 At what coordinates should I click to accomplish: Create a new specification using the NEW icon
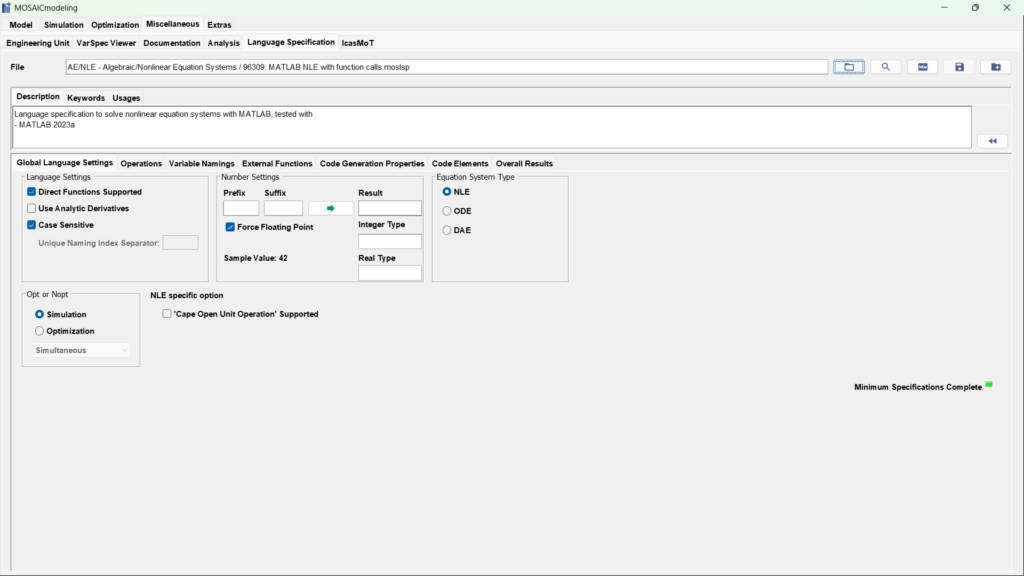point(921,66)
